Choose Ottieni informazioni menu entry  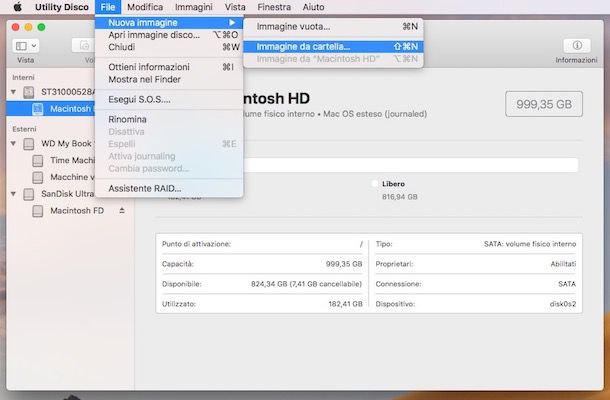point(169,67)
